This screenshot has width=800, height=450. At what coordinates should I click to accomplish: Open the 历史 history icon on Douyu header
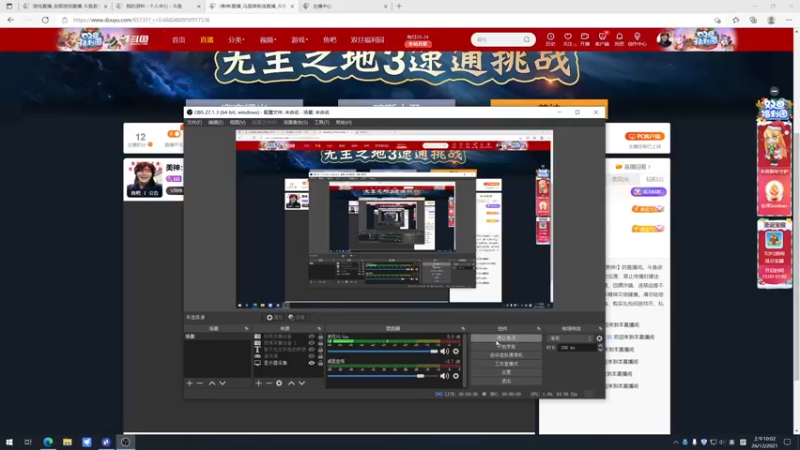551,39
